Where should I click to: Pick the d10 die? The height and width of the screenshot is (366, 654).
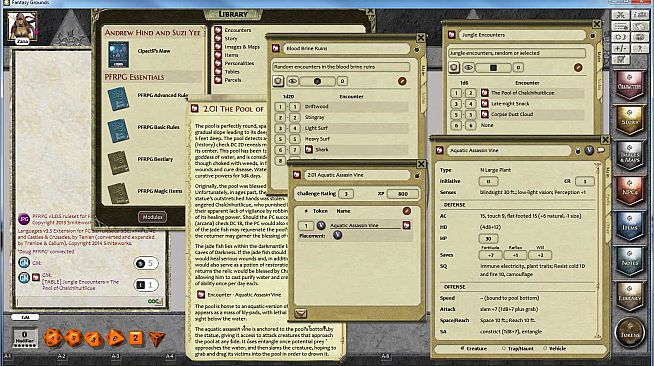coord(94,338)
